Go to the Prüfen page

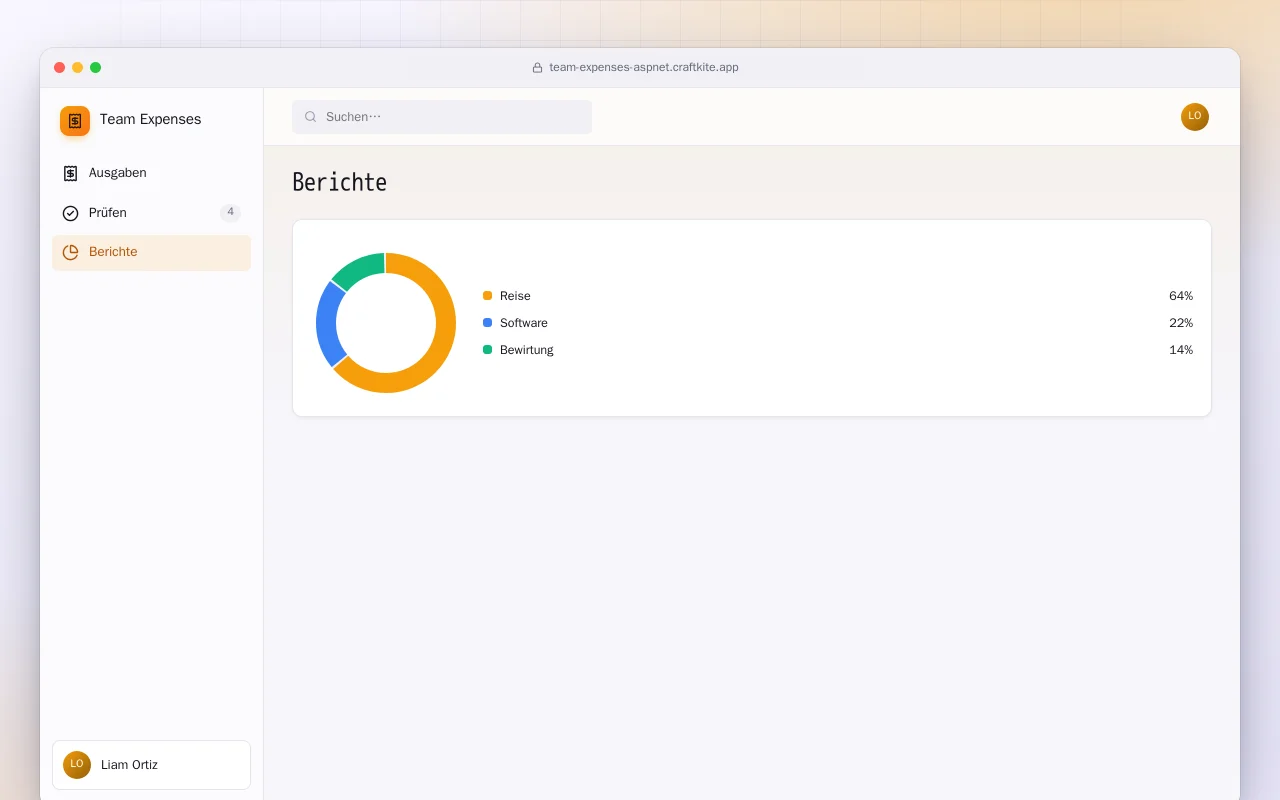[x=151, y=213]
